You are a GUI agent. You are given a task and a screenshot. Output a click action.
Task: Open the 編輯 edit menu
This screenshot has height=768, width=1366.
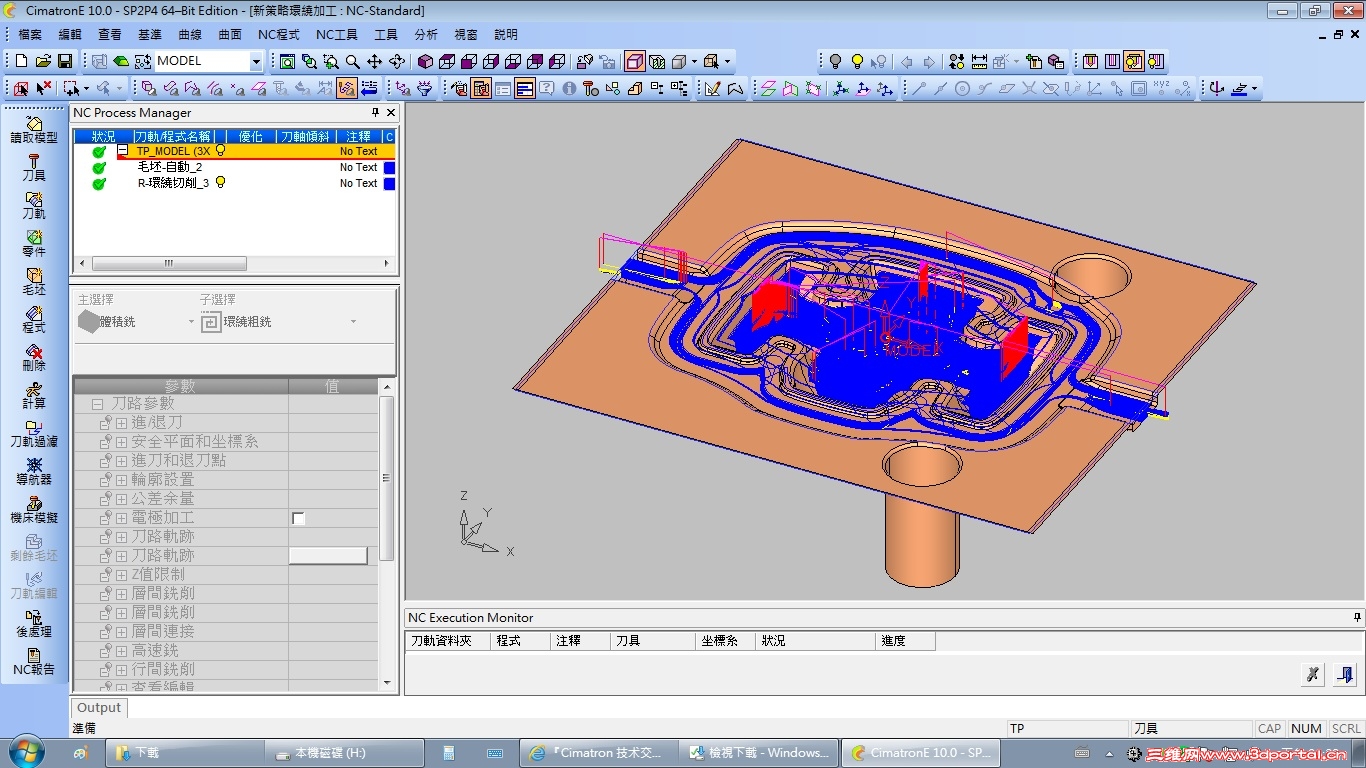tap(70, 34)
